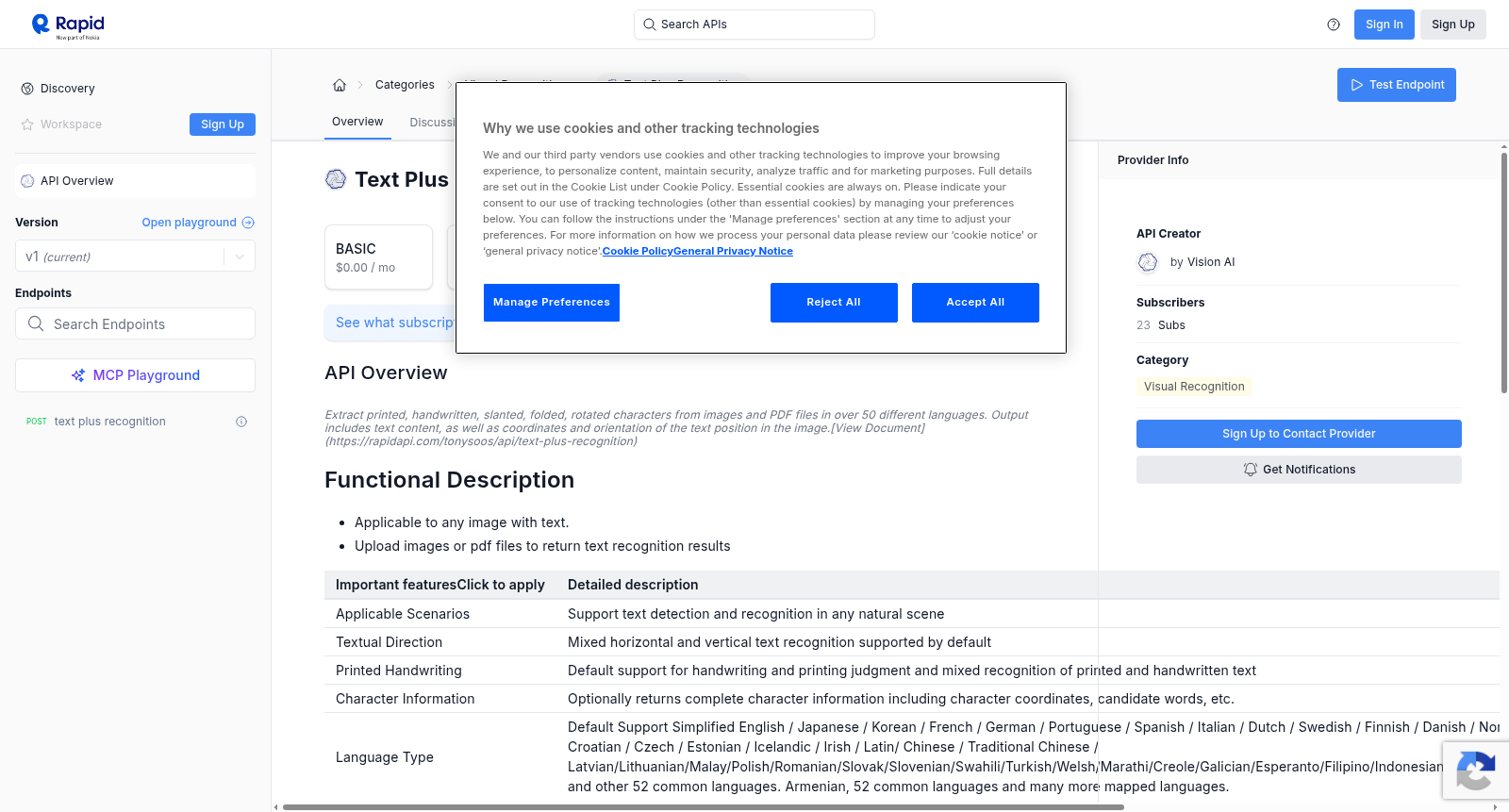
Task: Click the Workspace star icon
Action: [27, 124]
